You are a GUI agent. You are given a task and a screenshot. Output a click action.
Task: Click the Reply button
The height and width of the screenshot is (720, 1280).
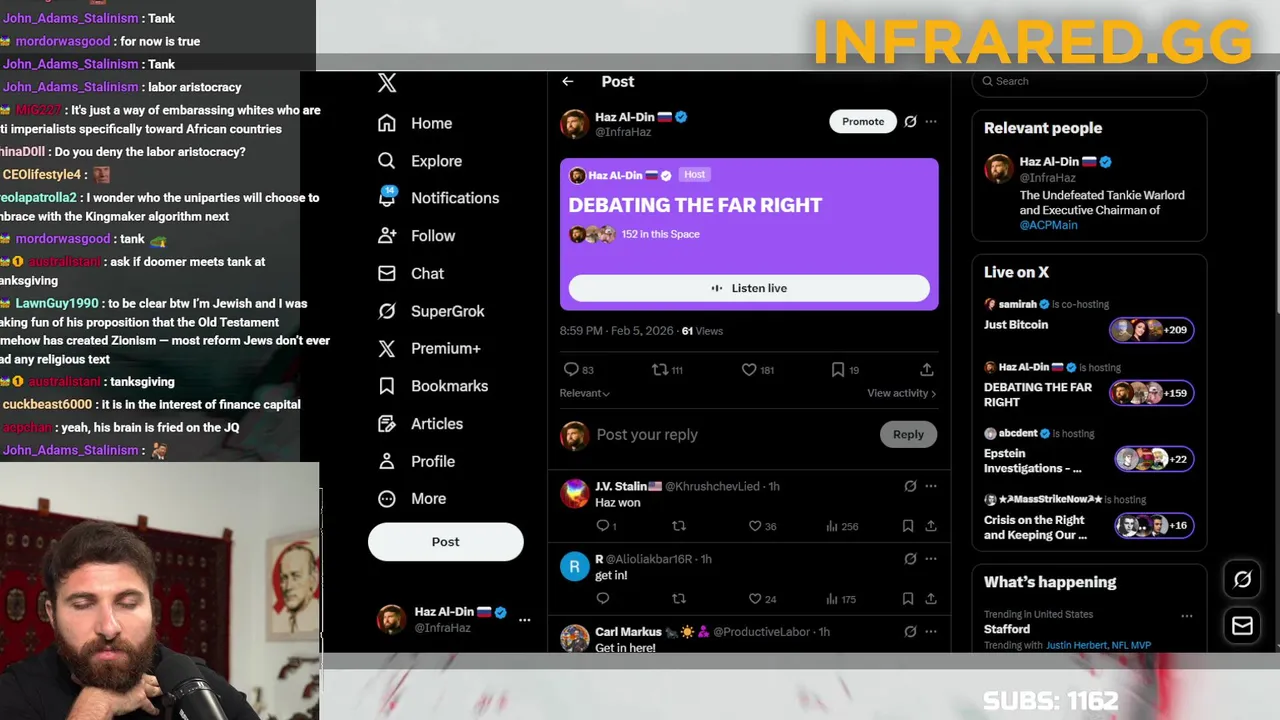[908, 434]
